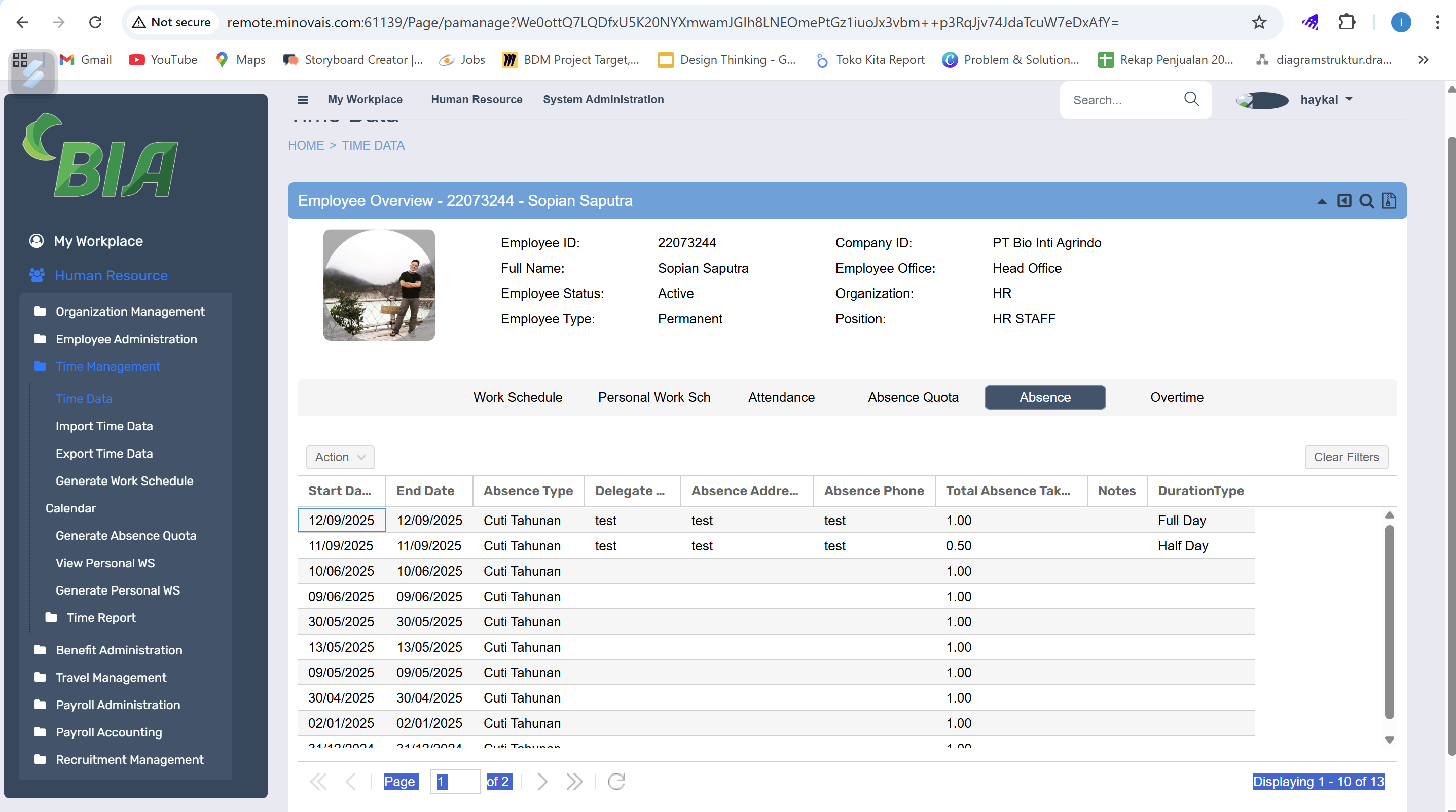The height and width of the screenshot is (812, 1456).
Task: Switch to Overtime tab
Action: [x=1177, y=397]
